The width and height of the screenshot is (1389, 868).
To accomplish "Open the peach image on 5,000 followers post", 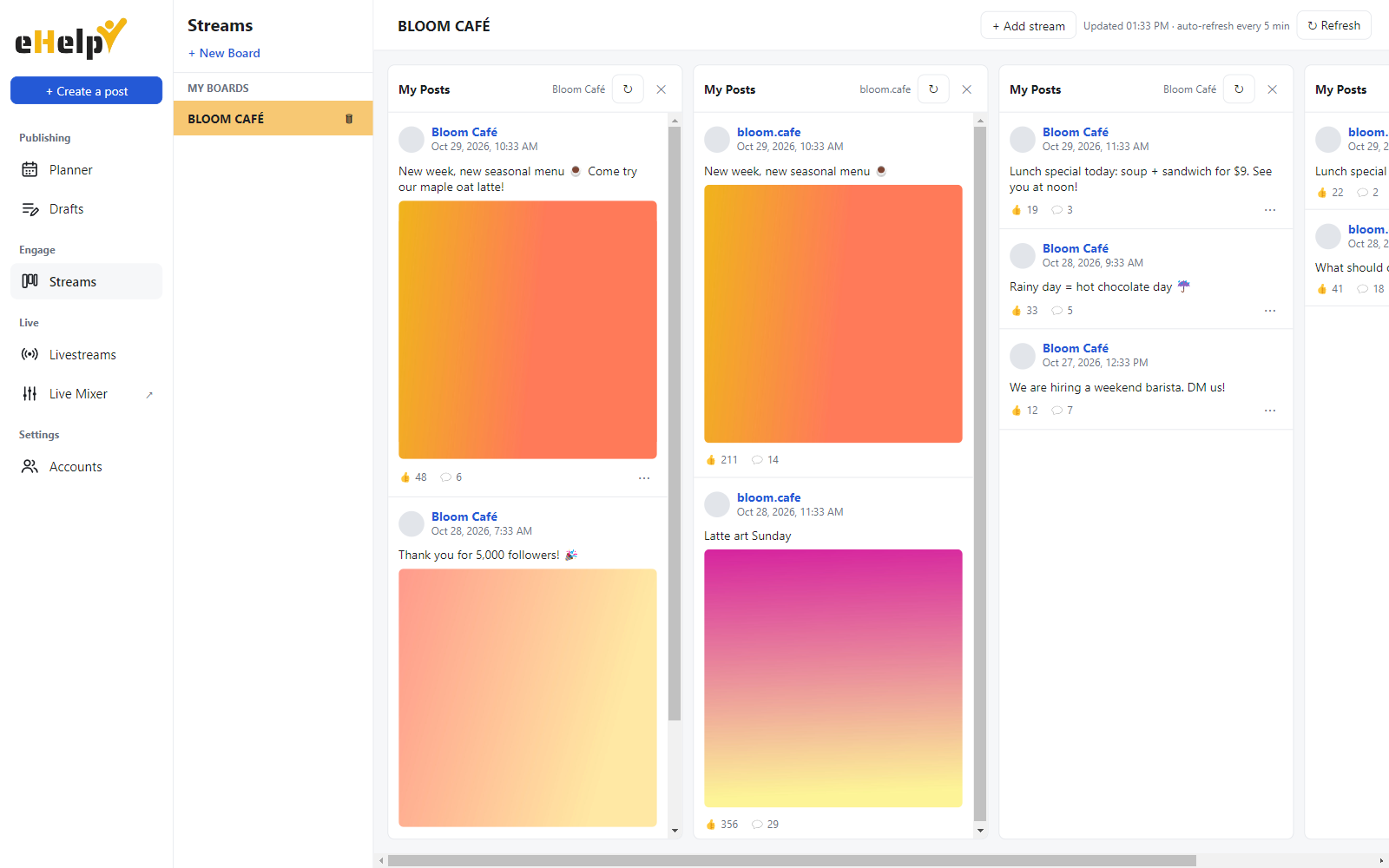I will pyautogui.click(x=528, y=698).
